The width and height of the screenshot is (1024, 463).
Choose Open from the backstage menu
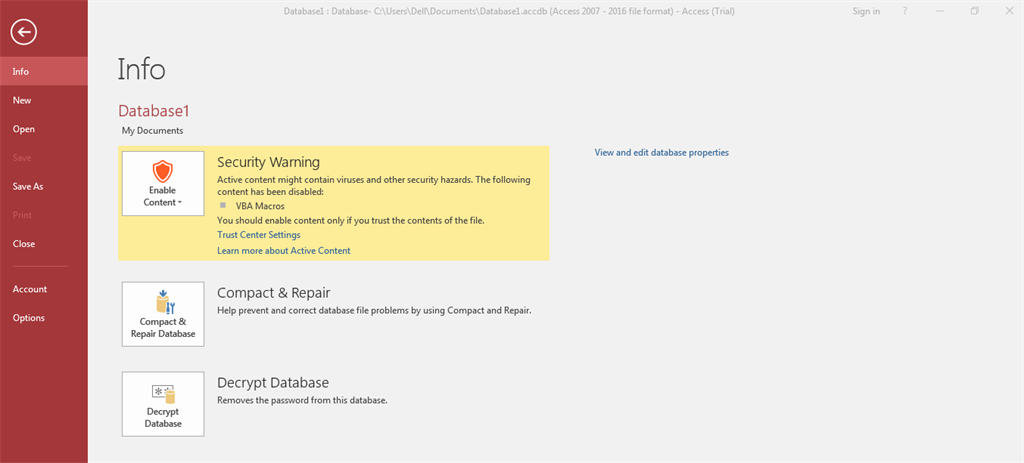click(24, 129)
